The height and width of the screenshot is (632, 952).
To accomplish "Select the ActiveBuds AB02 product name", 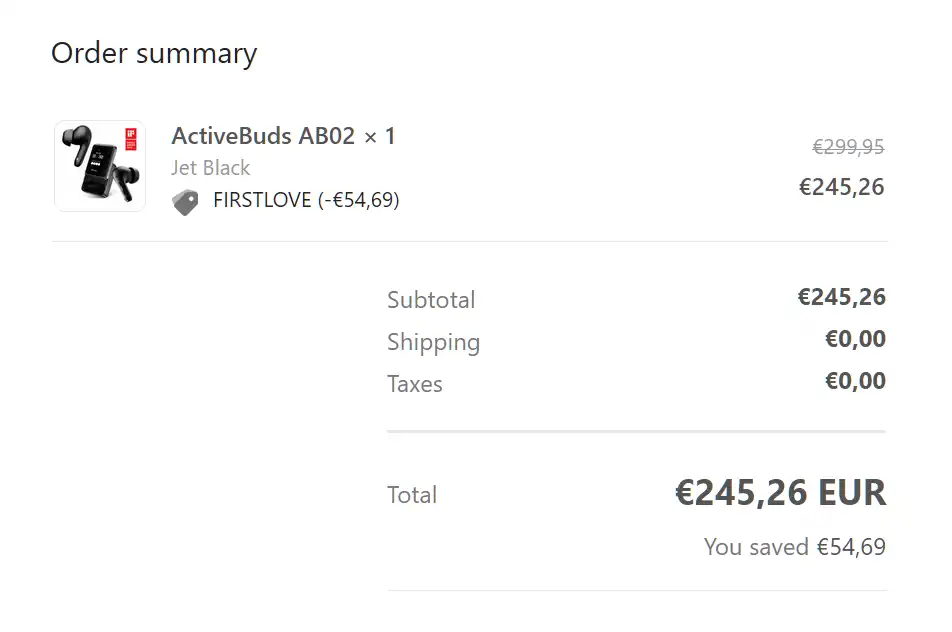I will (263, 135).
